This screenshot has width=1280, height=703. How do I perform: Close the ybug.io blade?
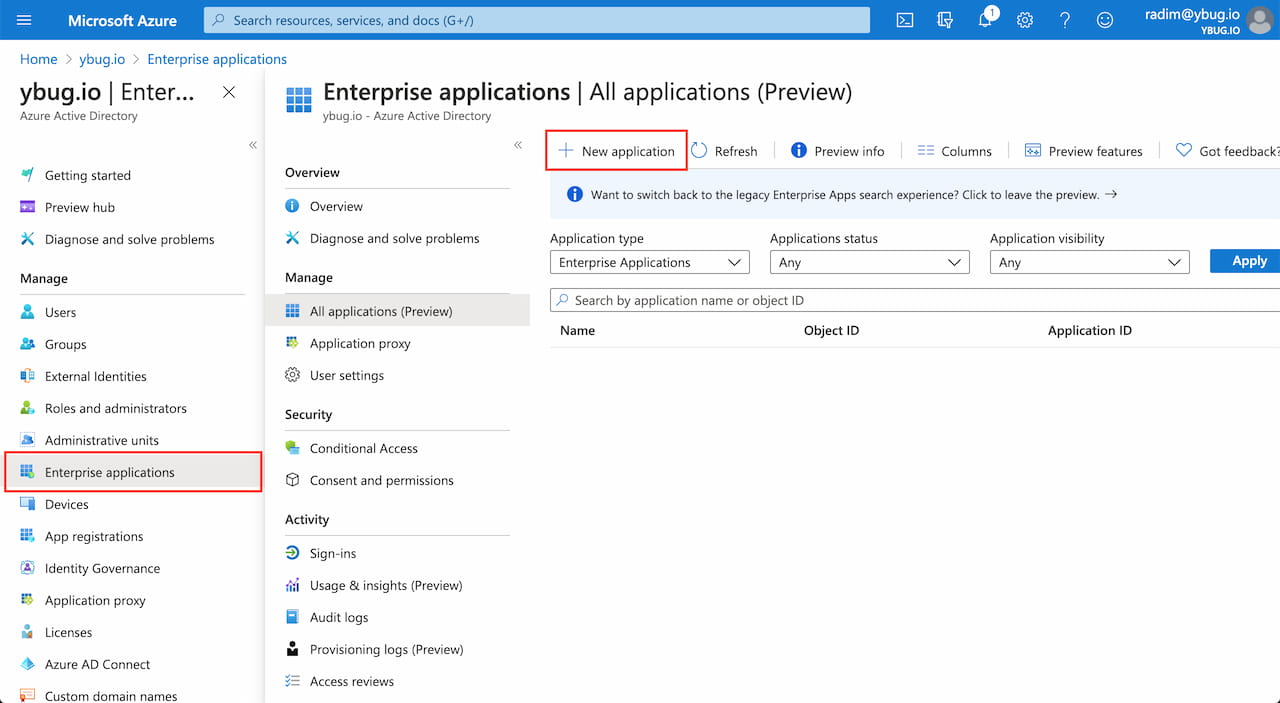229,92
